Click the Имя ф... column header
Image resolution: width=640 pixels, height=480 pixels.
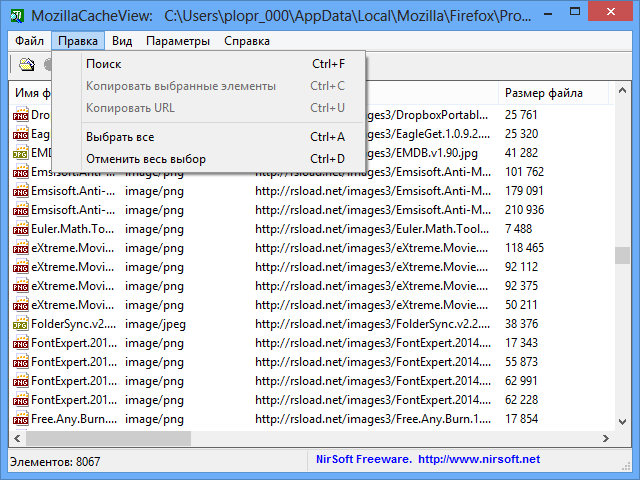point(31,93)
